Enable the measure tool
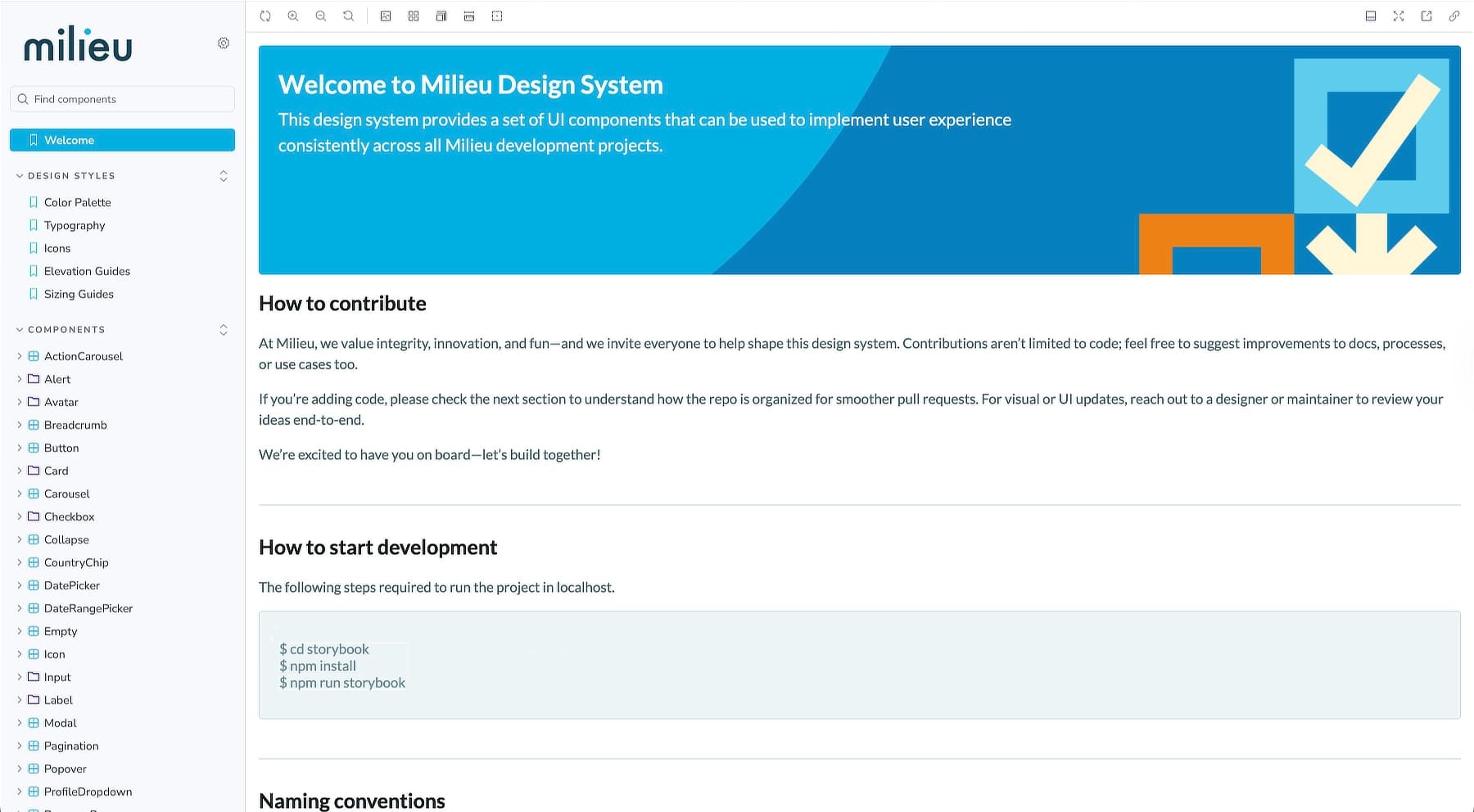 pos(469,16)
